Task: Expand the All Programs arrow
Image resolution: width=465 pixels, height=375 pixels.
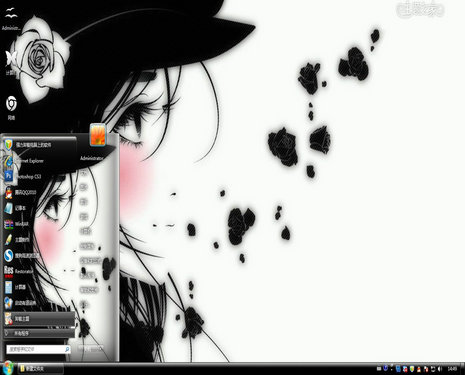Action: coord(38,333)
